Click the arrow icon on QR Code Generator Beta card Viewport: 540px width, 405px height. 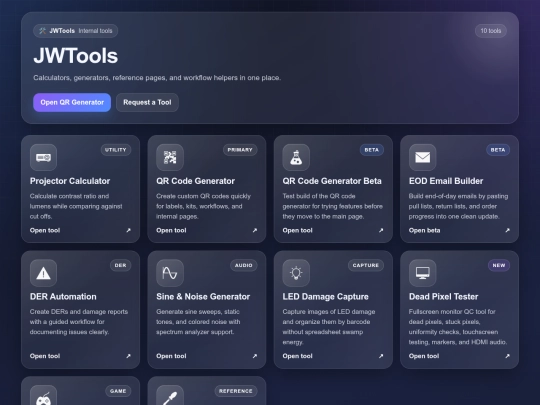(x=381, y=230)
